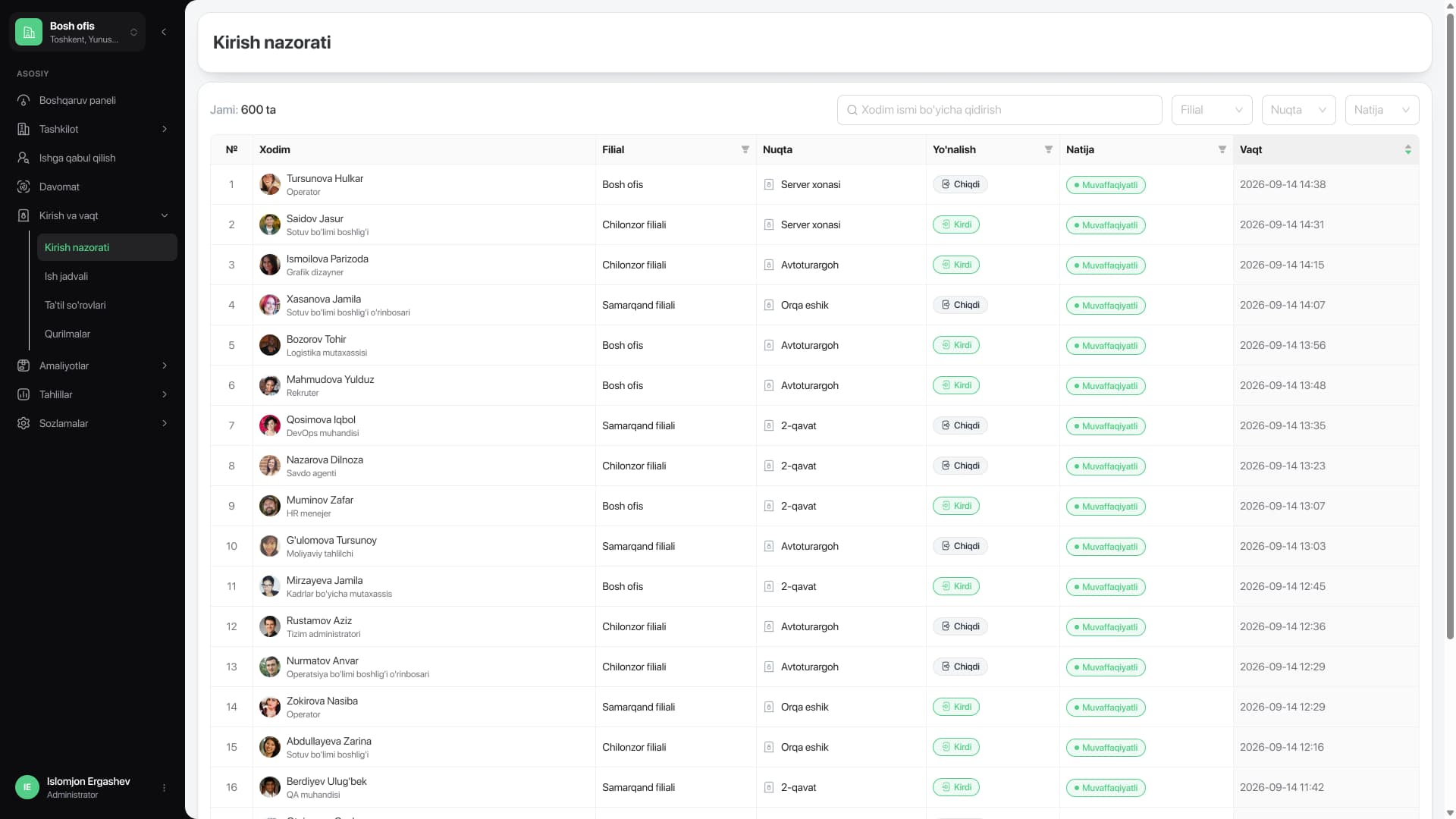Click the Chiqdi badge for G'ulomova Tursunoy
The height and width of the screenshot is (819, 1456).
(960, 546)
